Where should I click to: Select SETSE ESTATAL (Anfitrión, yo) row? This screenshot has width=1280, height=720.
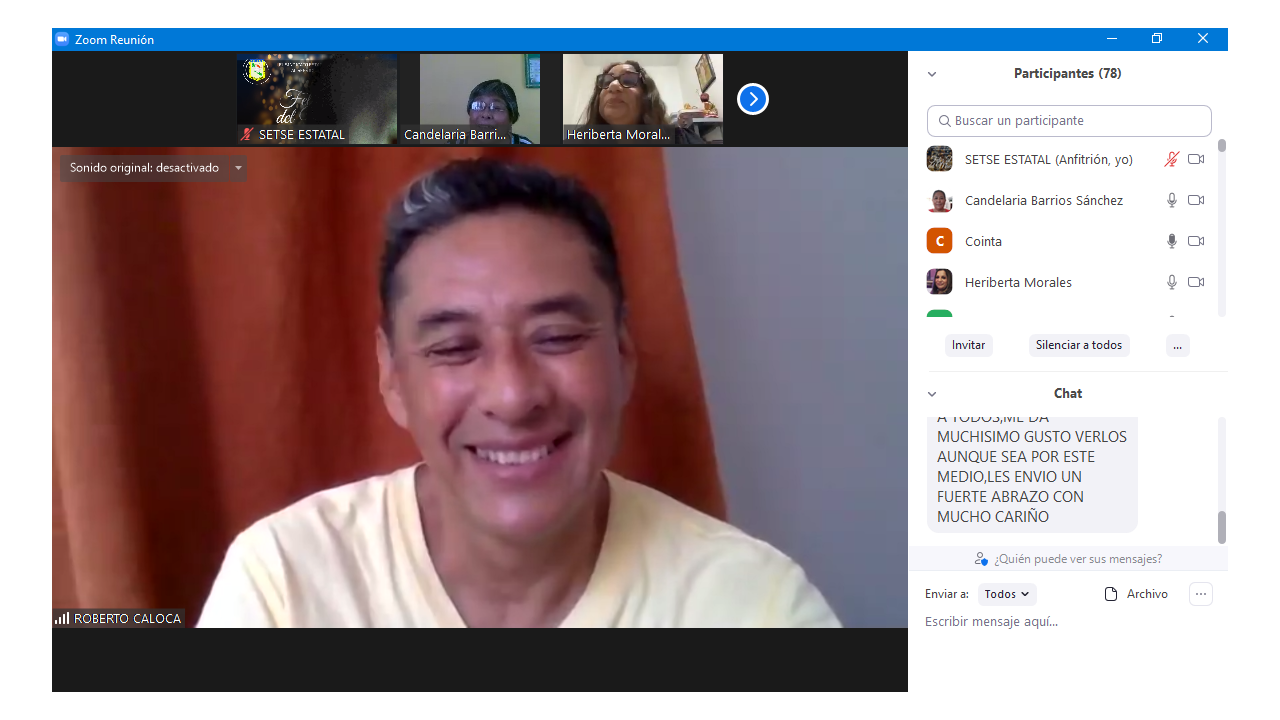(x=1067, y=159)
